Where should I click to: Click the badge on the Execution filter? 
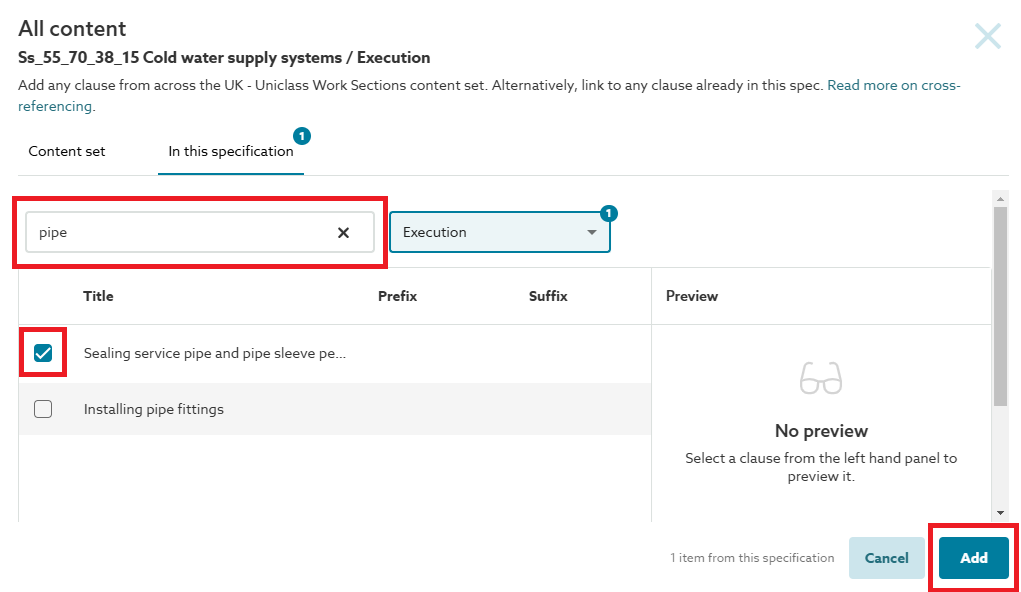click(x=609, y=213)
